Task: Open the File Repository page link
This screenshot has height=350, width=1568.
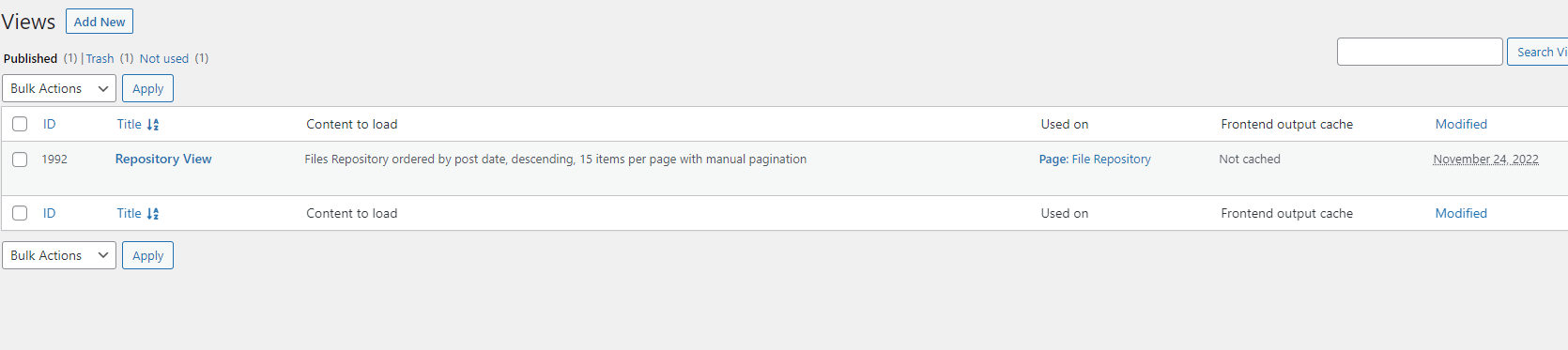Action: (1111, 160)
